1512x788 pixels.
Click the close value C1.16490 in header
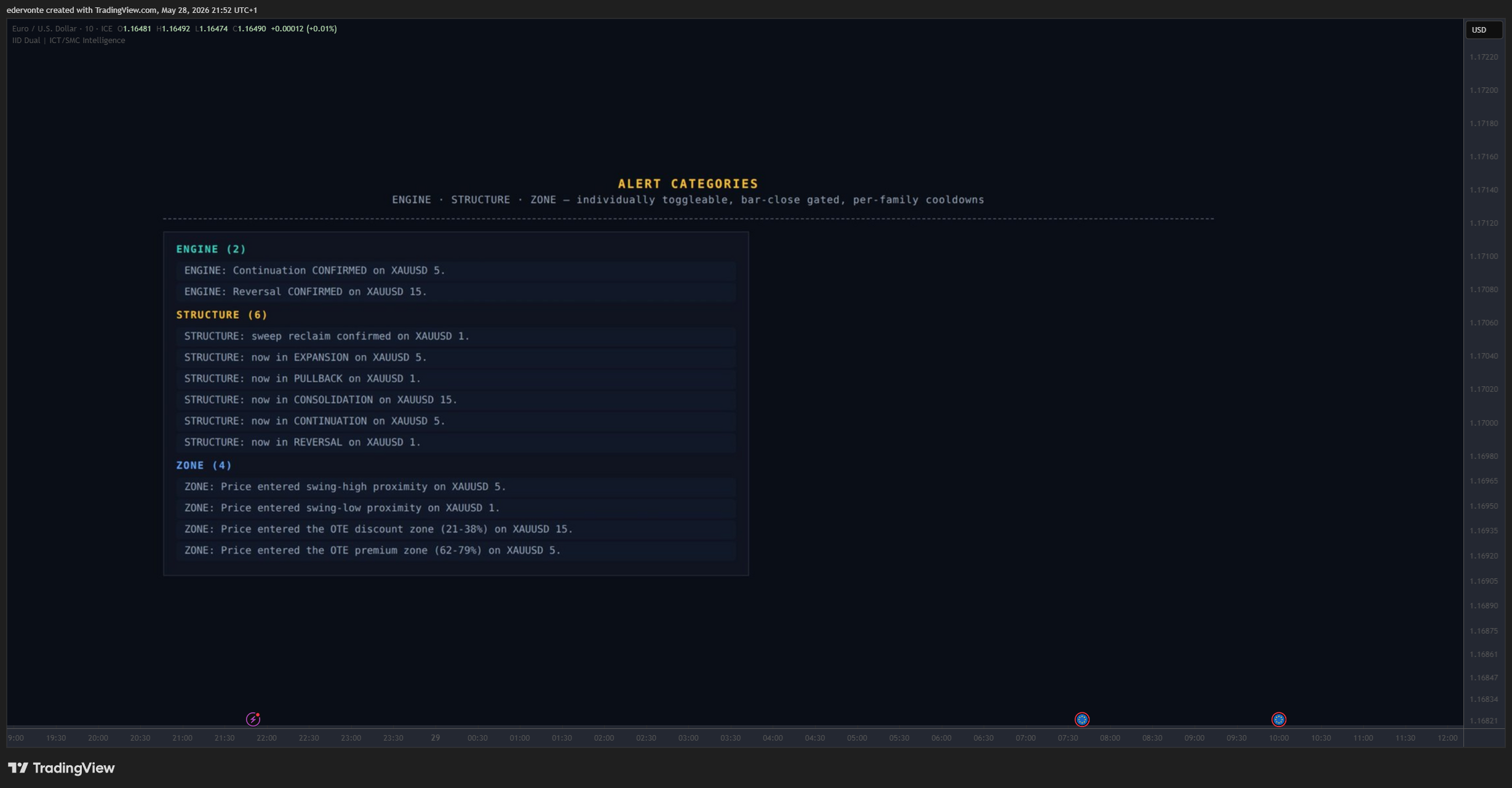(x=249, y=29)
